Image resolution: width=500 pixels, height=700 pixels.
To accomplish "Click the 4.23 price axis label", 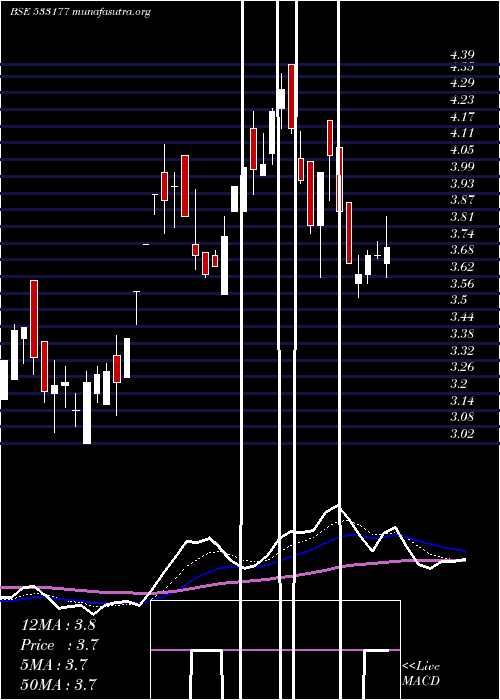I will [462, 100].
